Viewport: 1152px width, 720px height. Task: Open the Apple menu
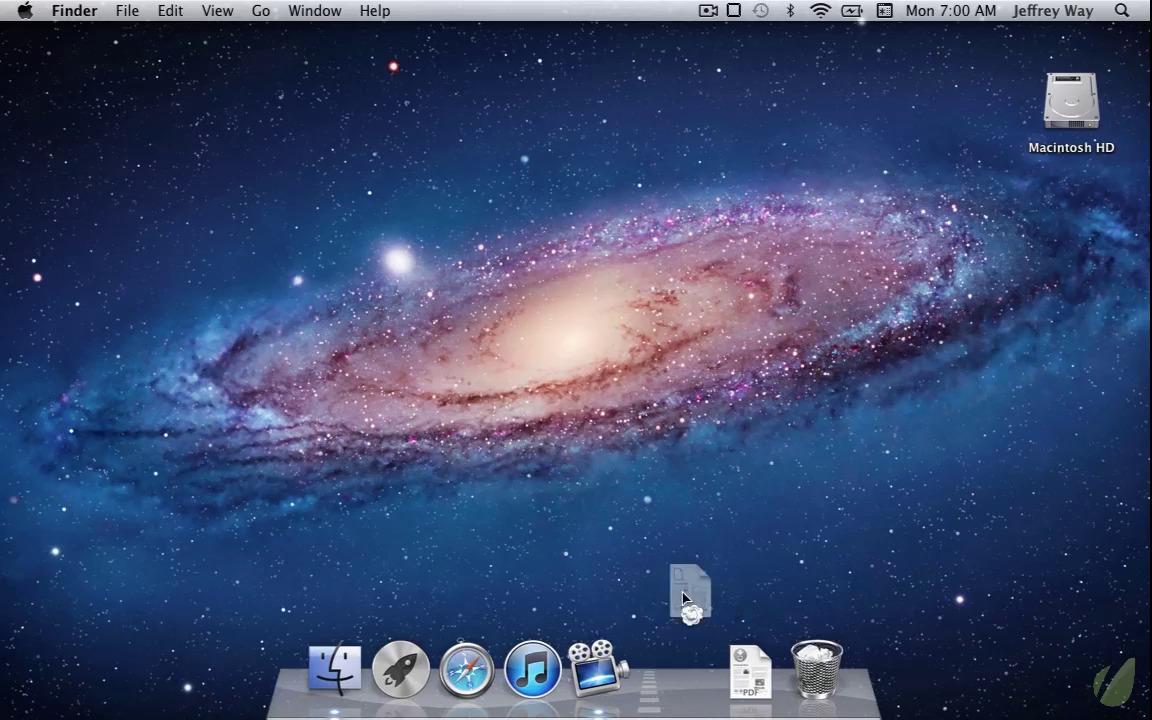25,11
